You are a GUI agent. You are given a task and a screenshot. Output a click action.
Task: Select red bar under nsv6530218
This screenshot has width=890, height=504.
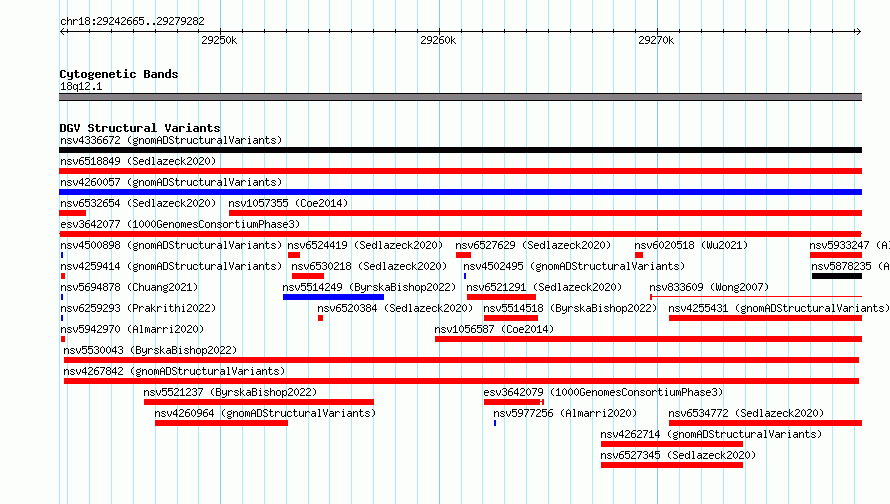(308, 276)
